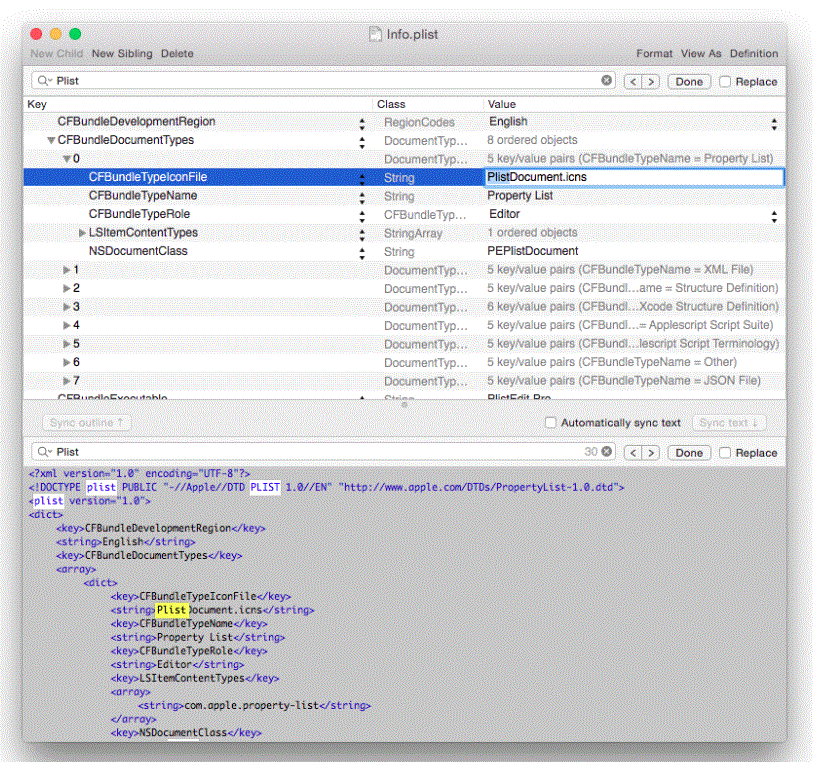813x762 pixels.
Task: Open key stepper for NSDocumentClass
Action: click(x=362, y=253)
